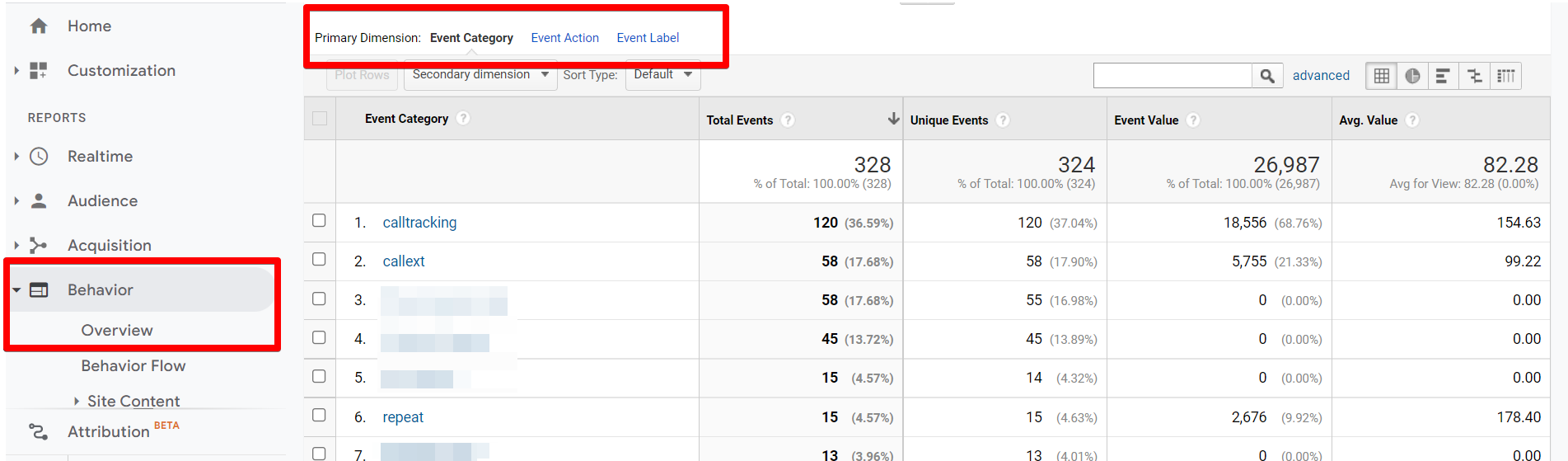This screenshot has height=461, width=1568.
Task: Switch to Pivot table view icon
Action: click(x=1505, y=76)
